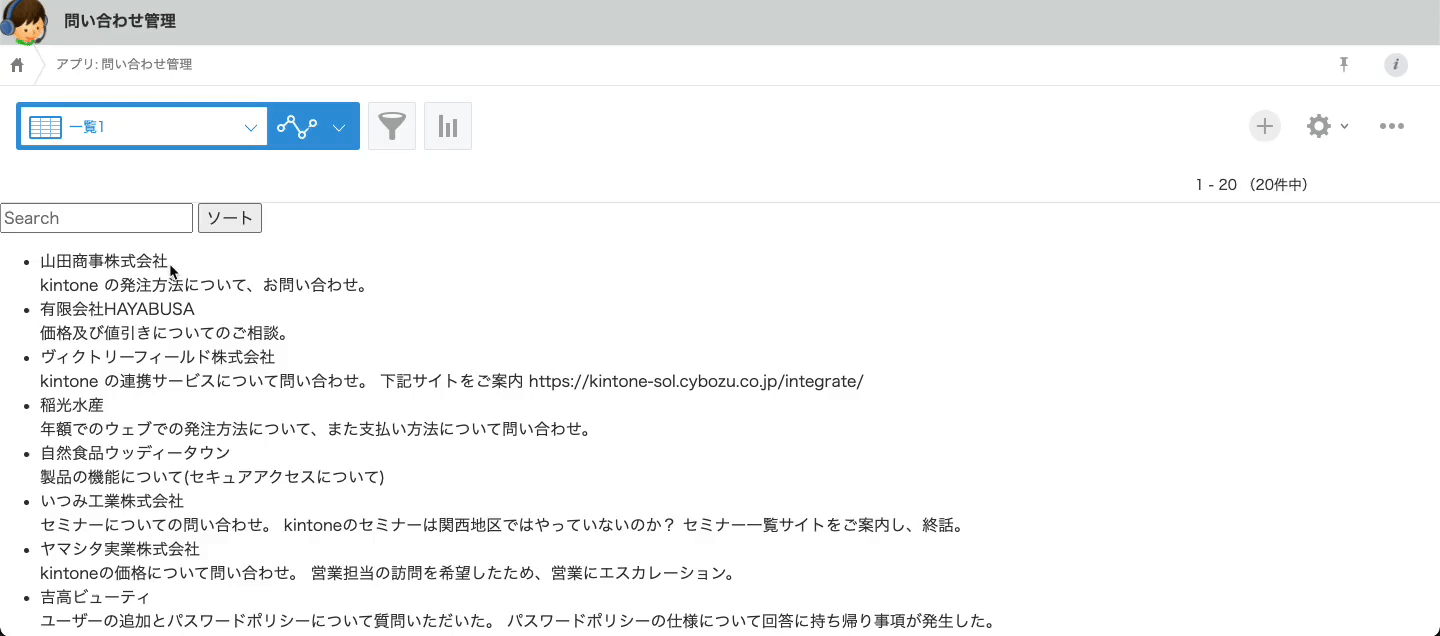The height and width of the screenshot is (636, 1440).
Task: Select ヤマシタ実業株式会社 entry
Action: tap(120, 549)
